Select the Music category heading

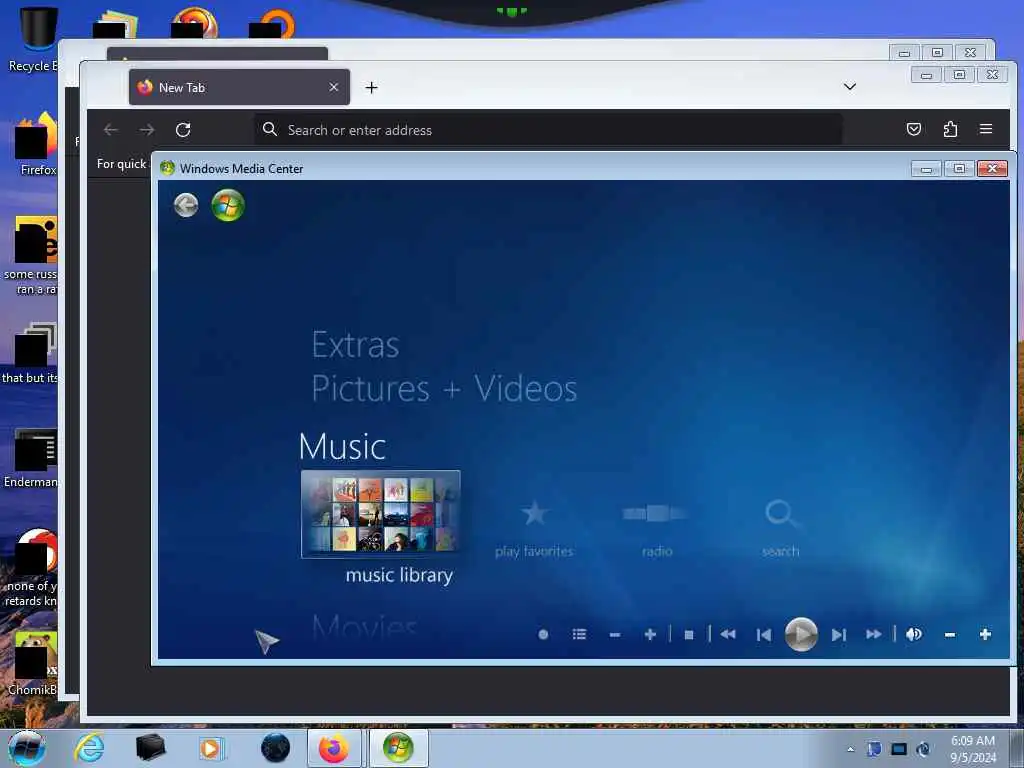(x=342, y=447)
